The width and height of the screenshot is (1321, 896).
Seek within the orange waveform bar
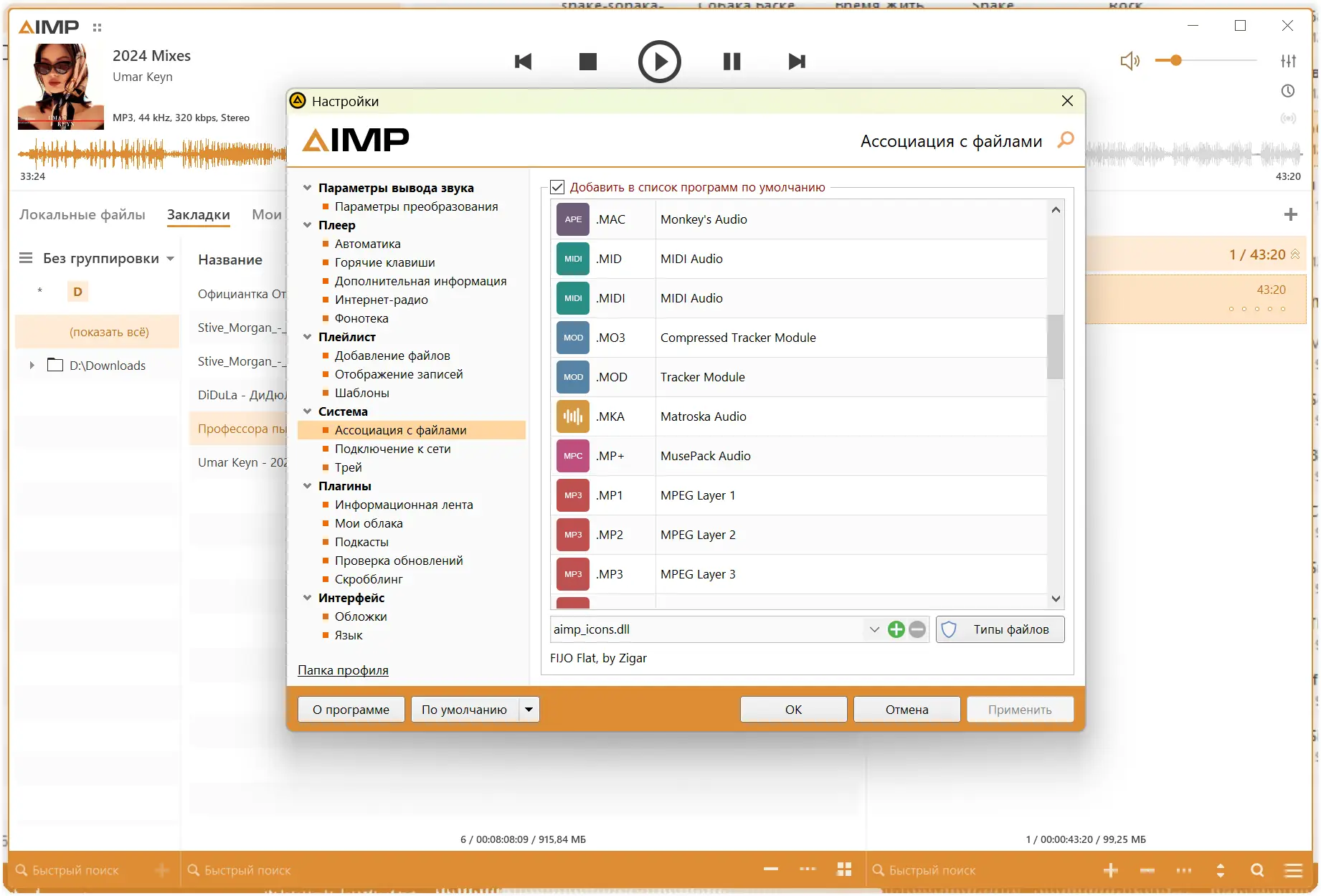152,153
